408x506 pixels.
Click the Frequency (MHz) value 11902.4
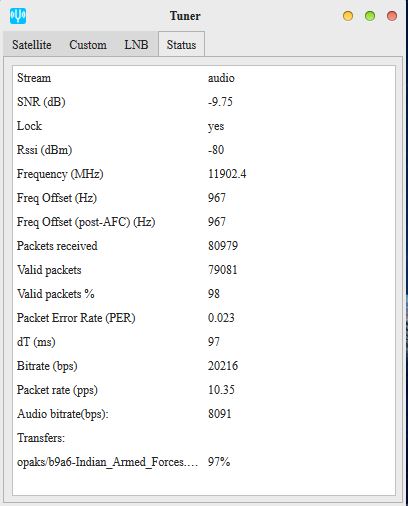pos(227,174)
